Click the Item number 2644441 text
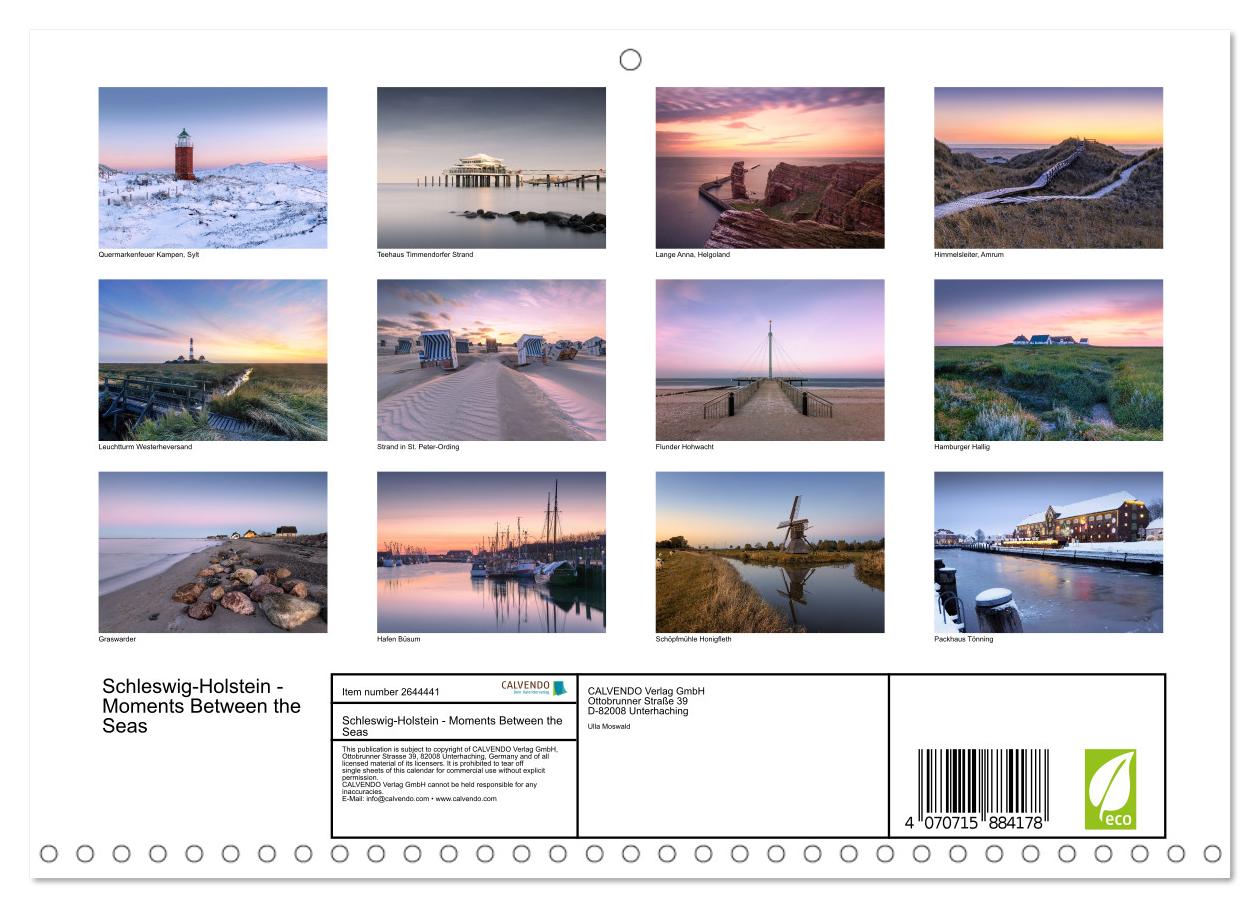Image resolution: width=1260 pixels, height=908 pixels. click(x=390, y=691)
